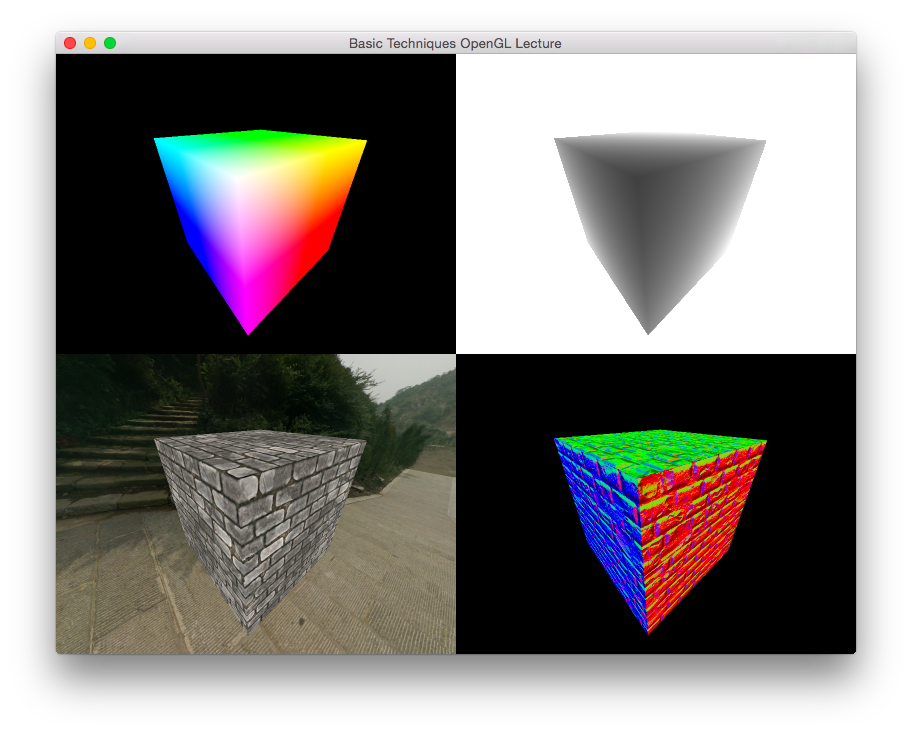Click the red close window button
The width and height of the screenshot is (912, 734).
(70, 43)
